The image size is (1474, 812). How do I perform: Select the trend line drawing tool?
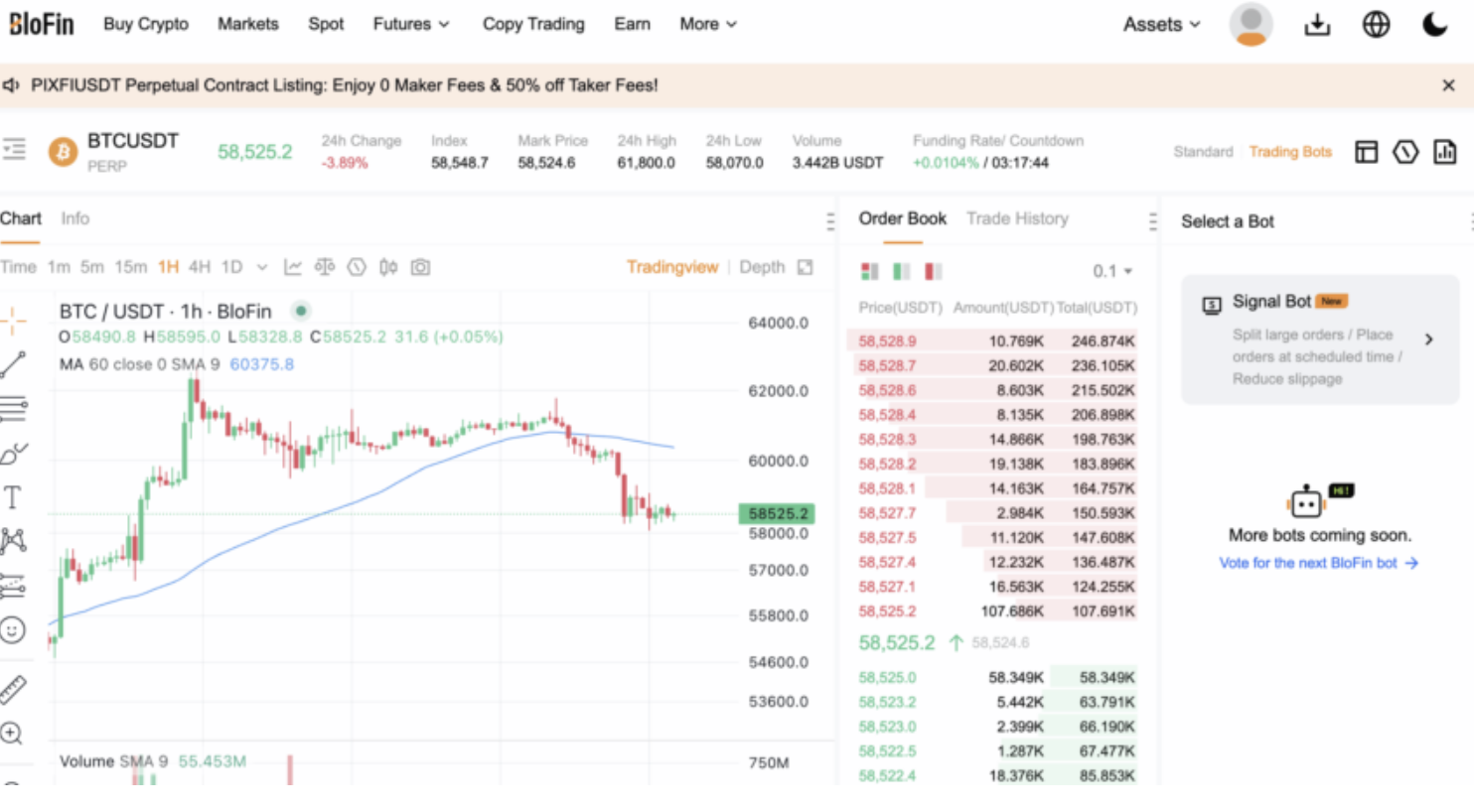pyautogui.click(x=13, y=364)
